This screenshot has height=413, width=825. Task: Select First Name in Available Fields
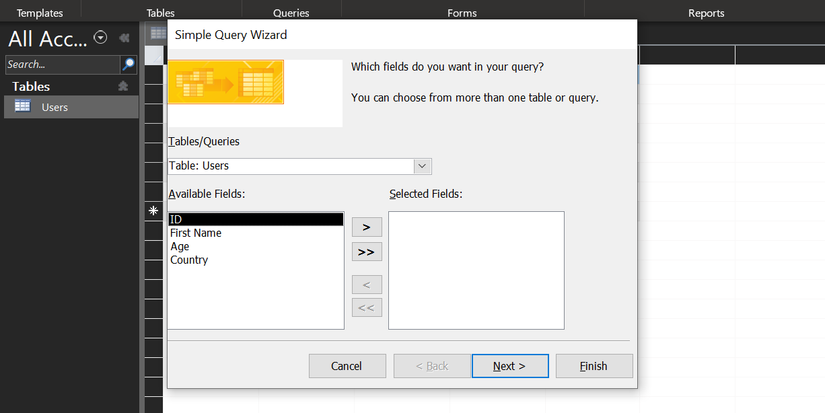pyautogui.click(x=256, y=233)
